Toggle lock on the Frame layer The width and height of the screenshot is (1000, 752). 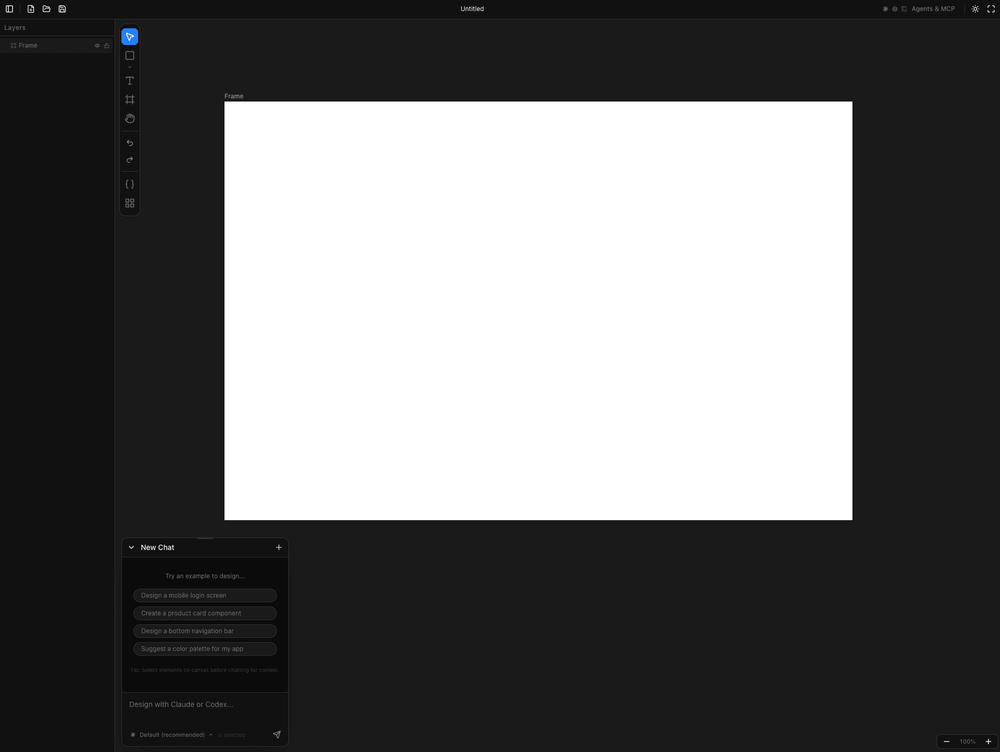[x=107, y=45]
